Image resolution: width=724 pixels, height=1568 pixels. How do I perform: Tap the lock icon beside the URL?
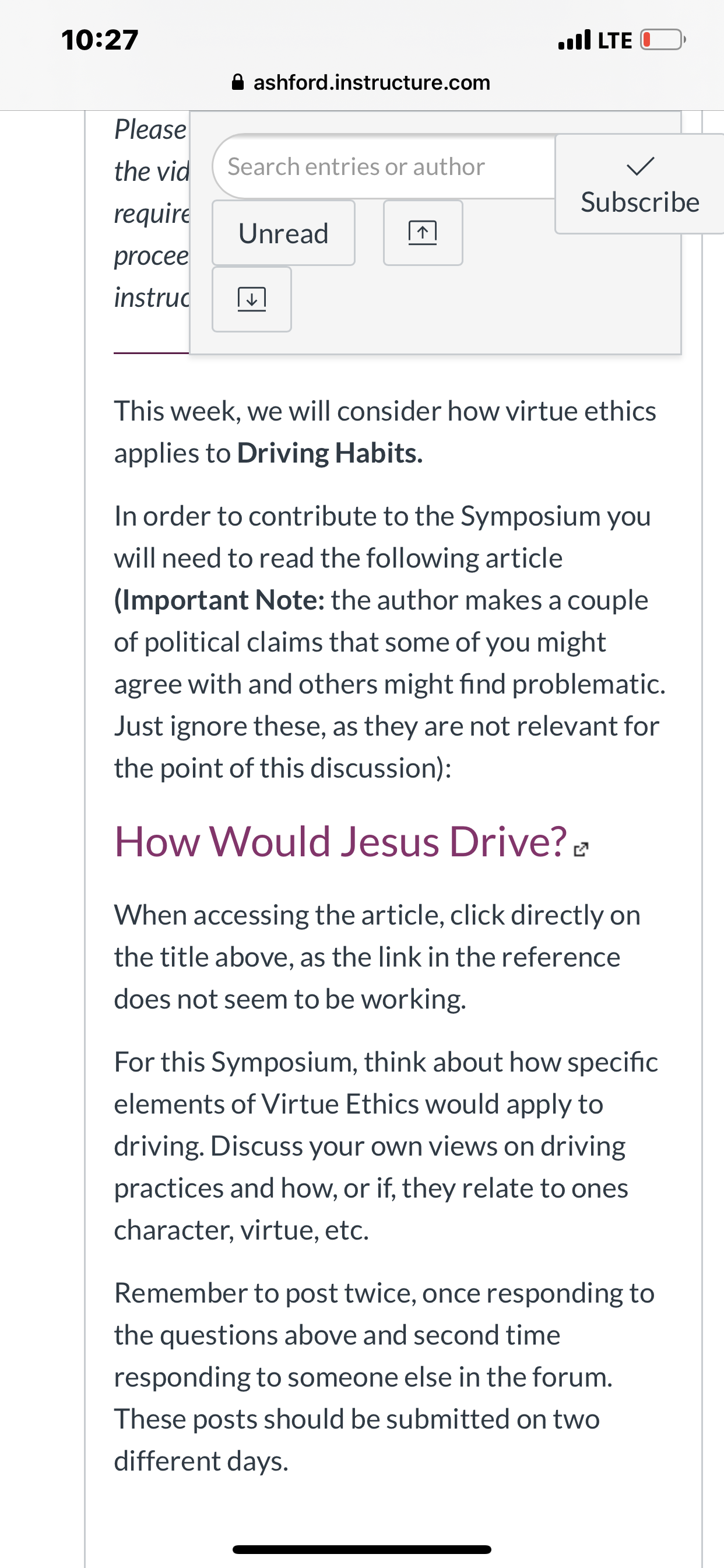pos(238,82)
